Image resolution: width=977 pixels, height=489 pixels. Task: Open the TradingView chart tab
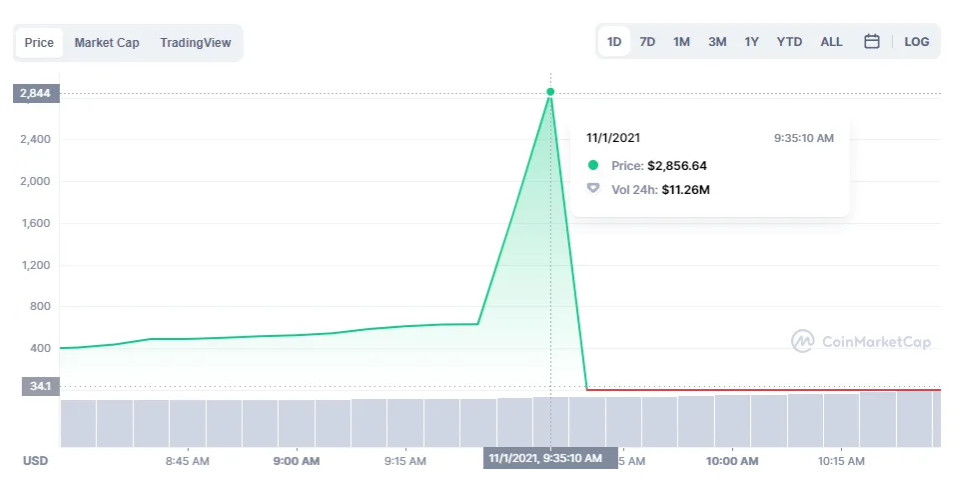tap(195, 43)
